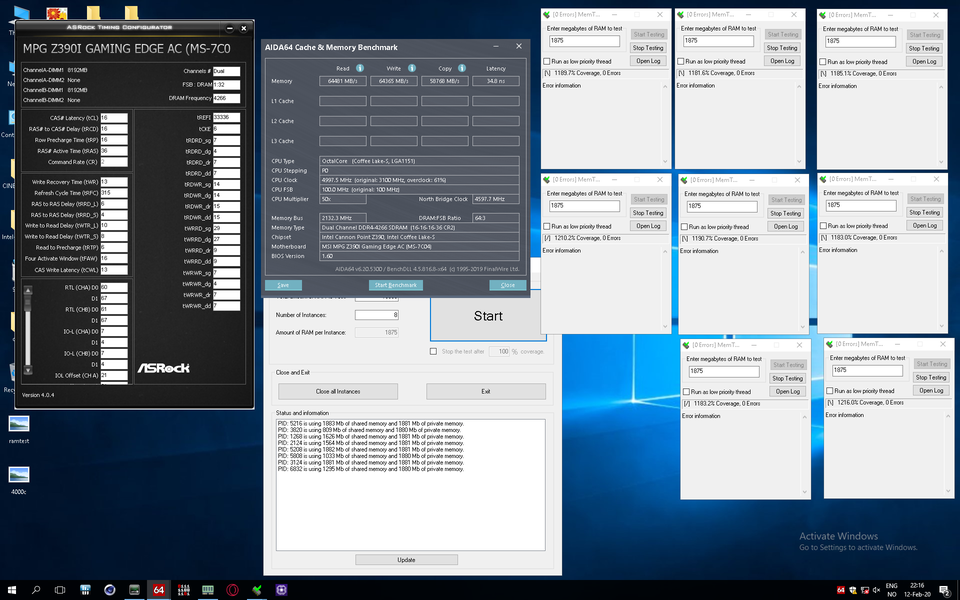Click the Close all Instances button
Image resolution: width=960 pixels, height=600 pixels.
(338, 391)
